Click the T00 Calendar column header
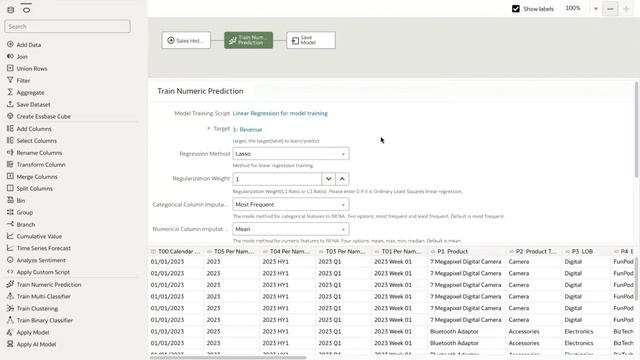The height and width of the screenshot is (360, 640). coord(176,251)
